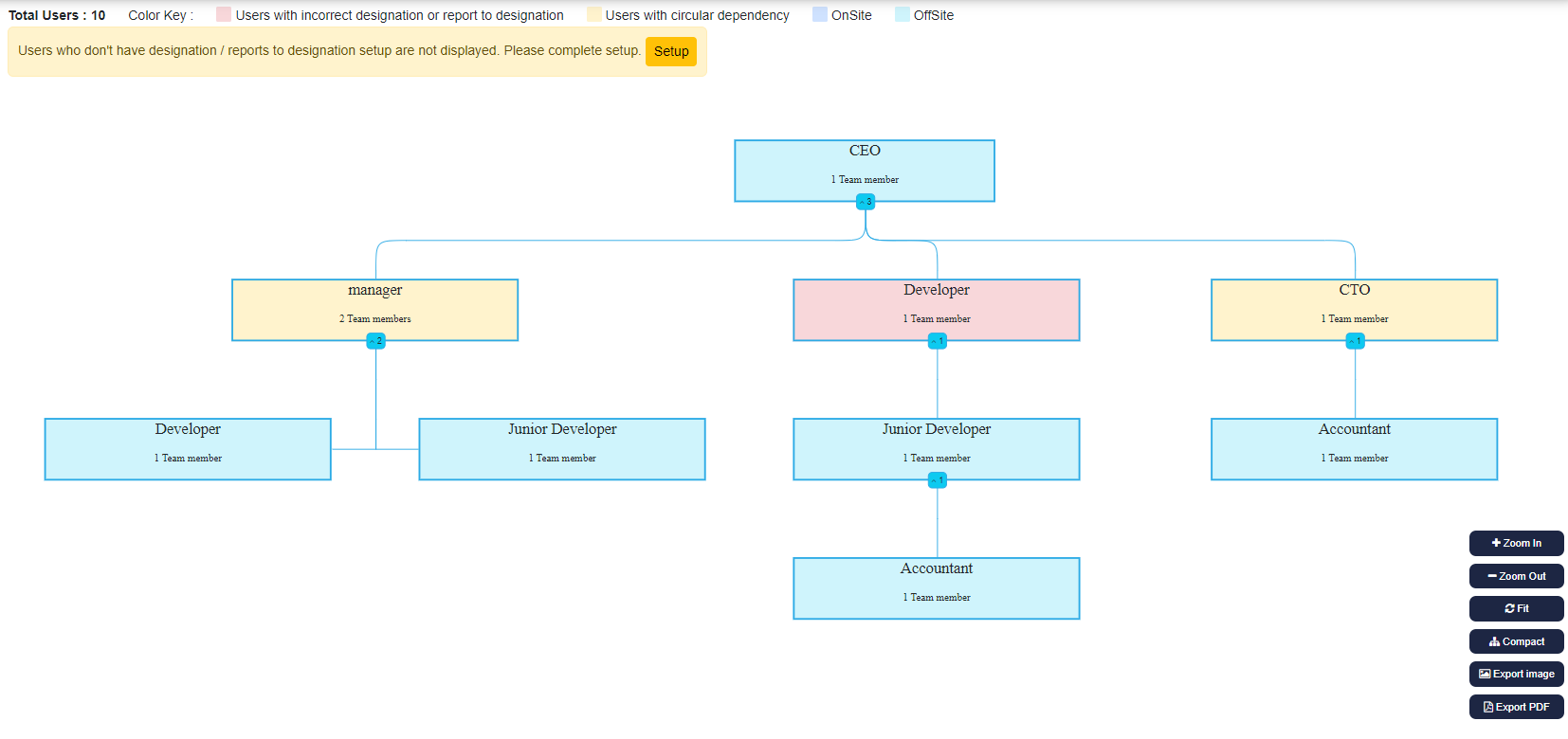Switch chart to Compact layout
This screenshot has height=739, width=1568.
(x=1516, y=641)
